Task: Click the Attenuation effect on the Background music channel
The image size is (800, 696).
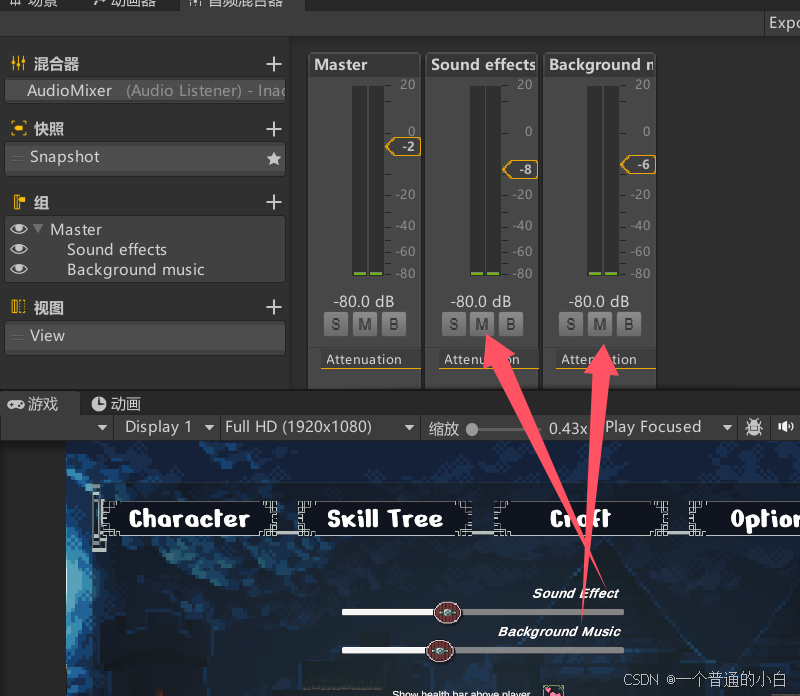Action: coord(606,359)
